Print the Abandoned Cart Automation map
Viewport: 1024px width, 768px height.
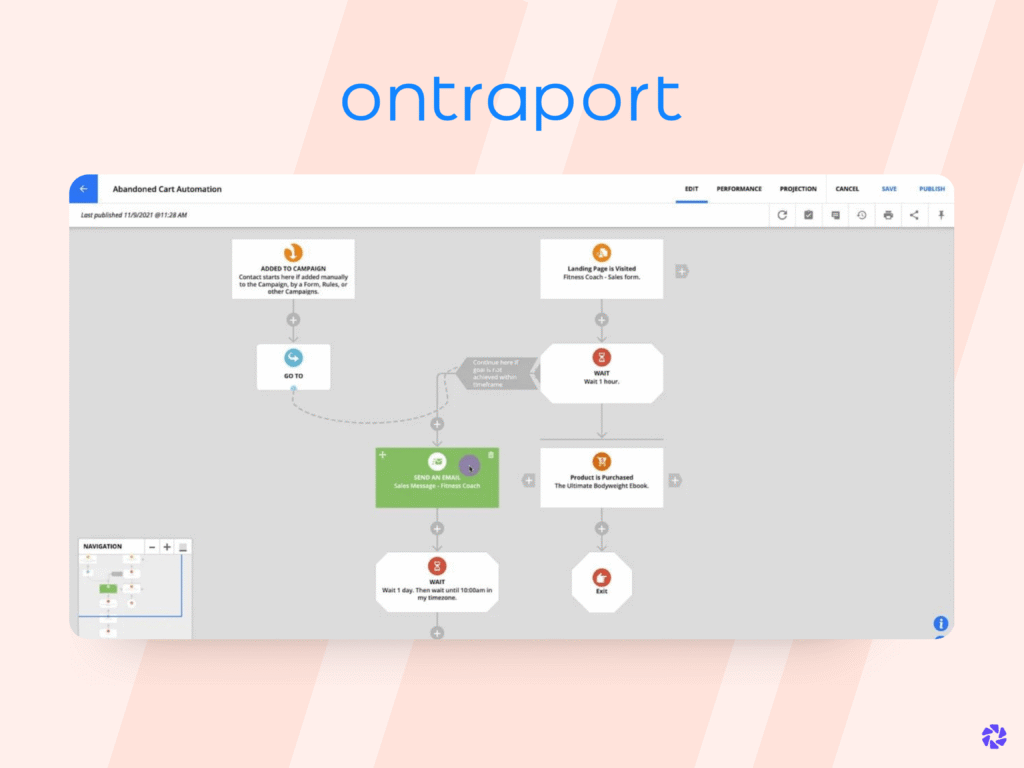888,215
